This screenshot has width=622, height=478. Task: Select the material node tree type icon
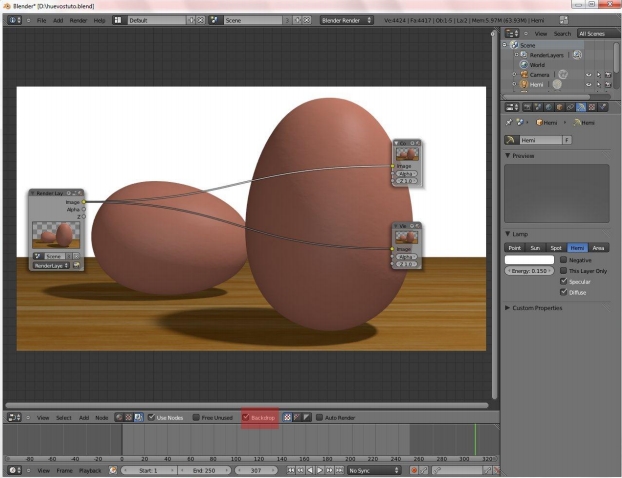pyautogui.click(x=119, y=417)
